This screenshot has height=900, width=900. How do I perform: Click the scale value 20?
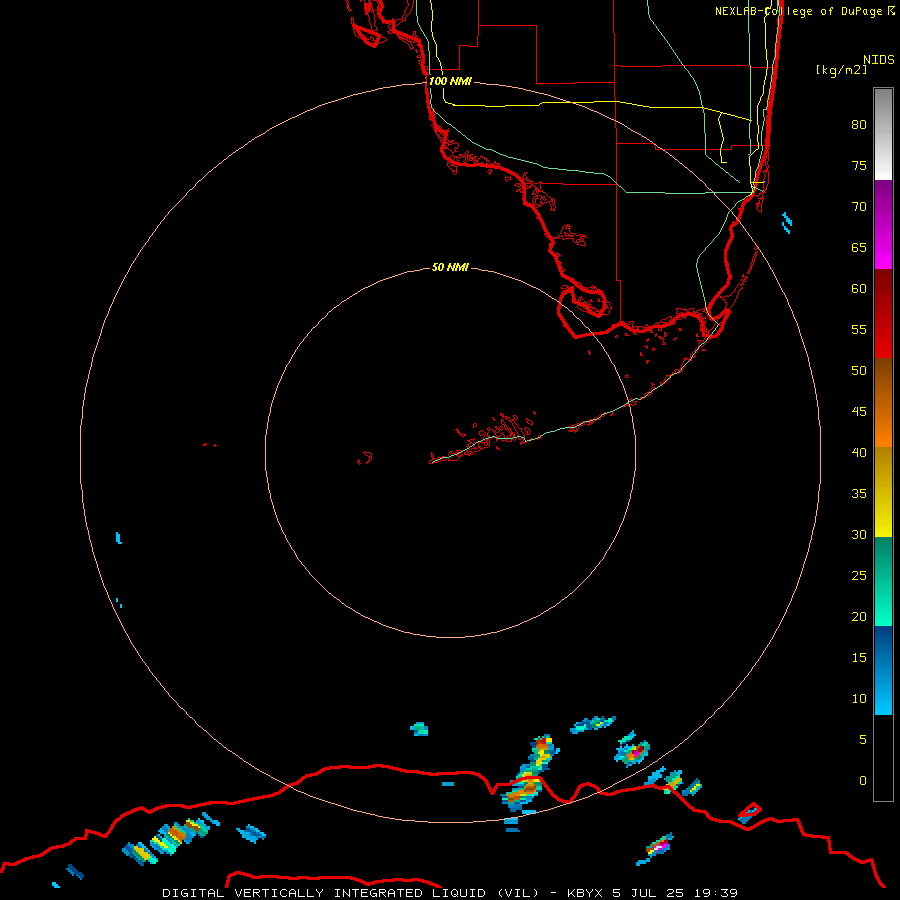click(x=859, y=616)
